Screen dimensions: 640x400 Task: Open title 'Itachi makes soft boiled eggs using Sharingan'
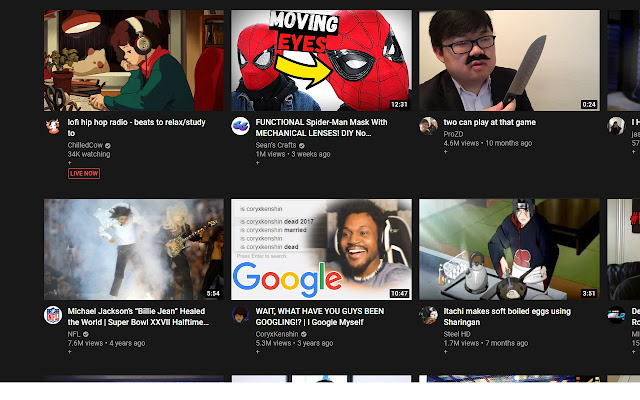click(507, 317)
